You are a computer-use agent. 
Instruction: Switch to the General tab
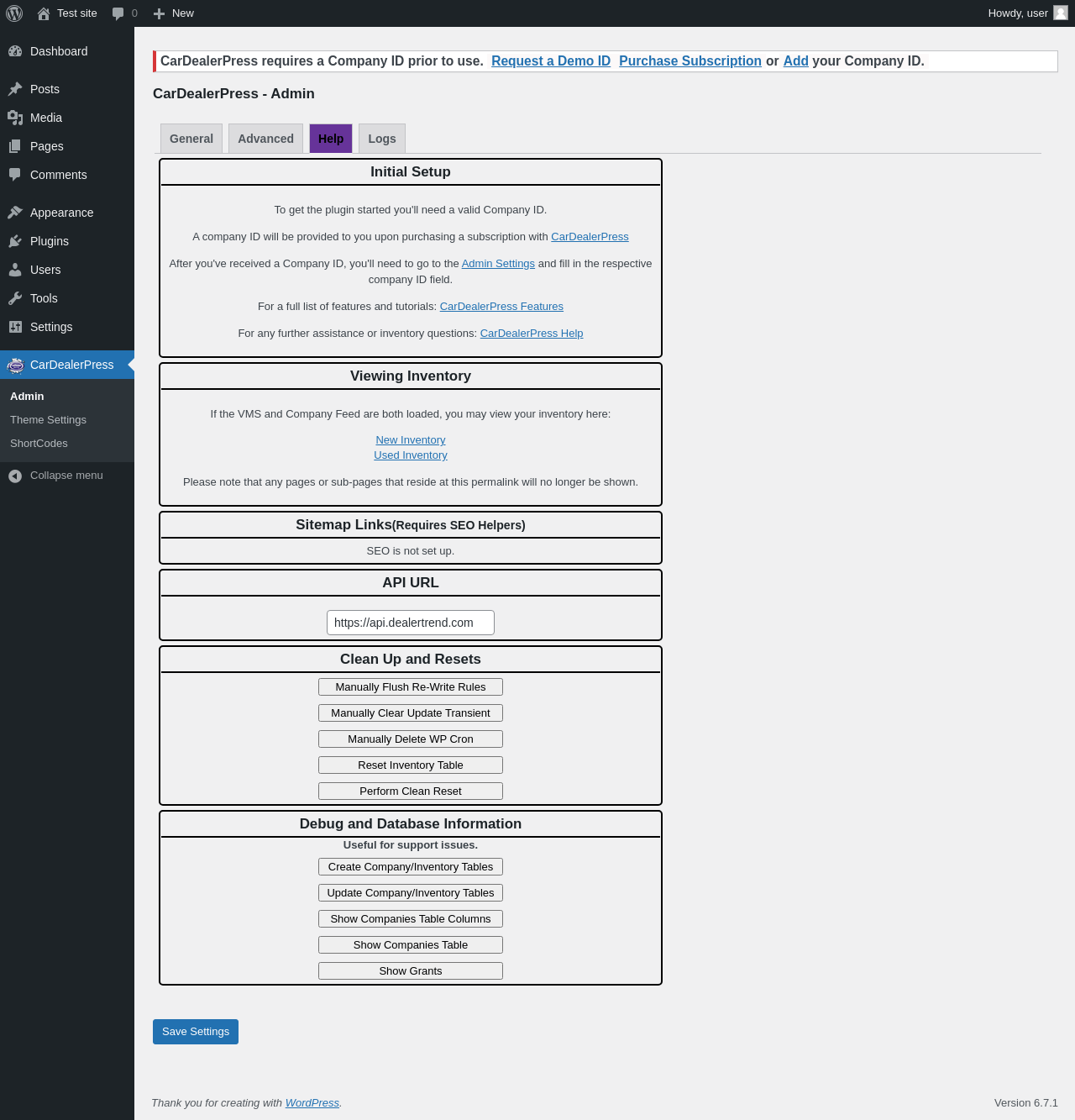pos(191,139)
